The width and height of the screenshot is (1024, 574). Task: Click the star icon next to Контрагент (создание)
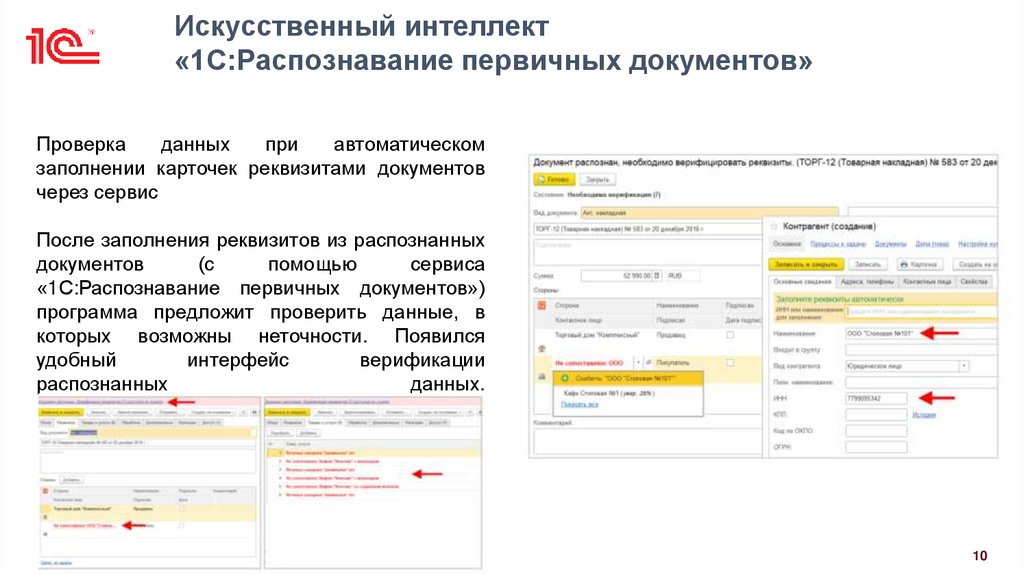(x=774, y=226)
